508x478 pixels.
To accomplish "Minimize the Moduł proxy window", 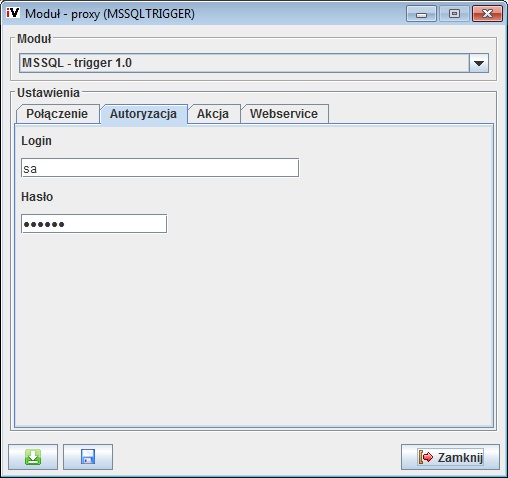I will (421, 14).
